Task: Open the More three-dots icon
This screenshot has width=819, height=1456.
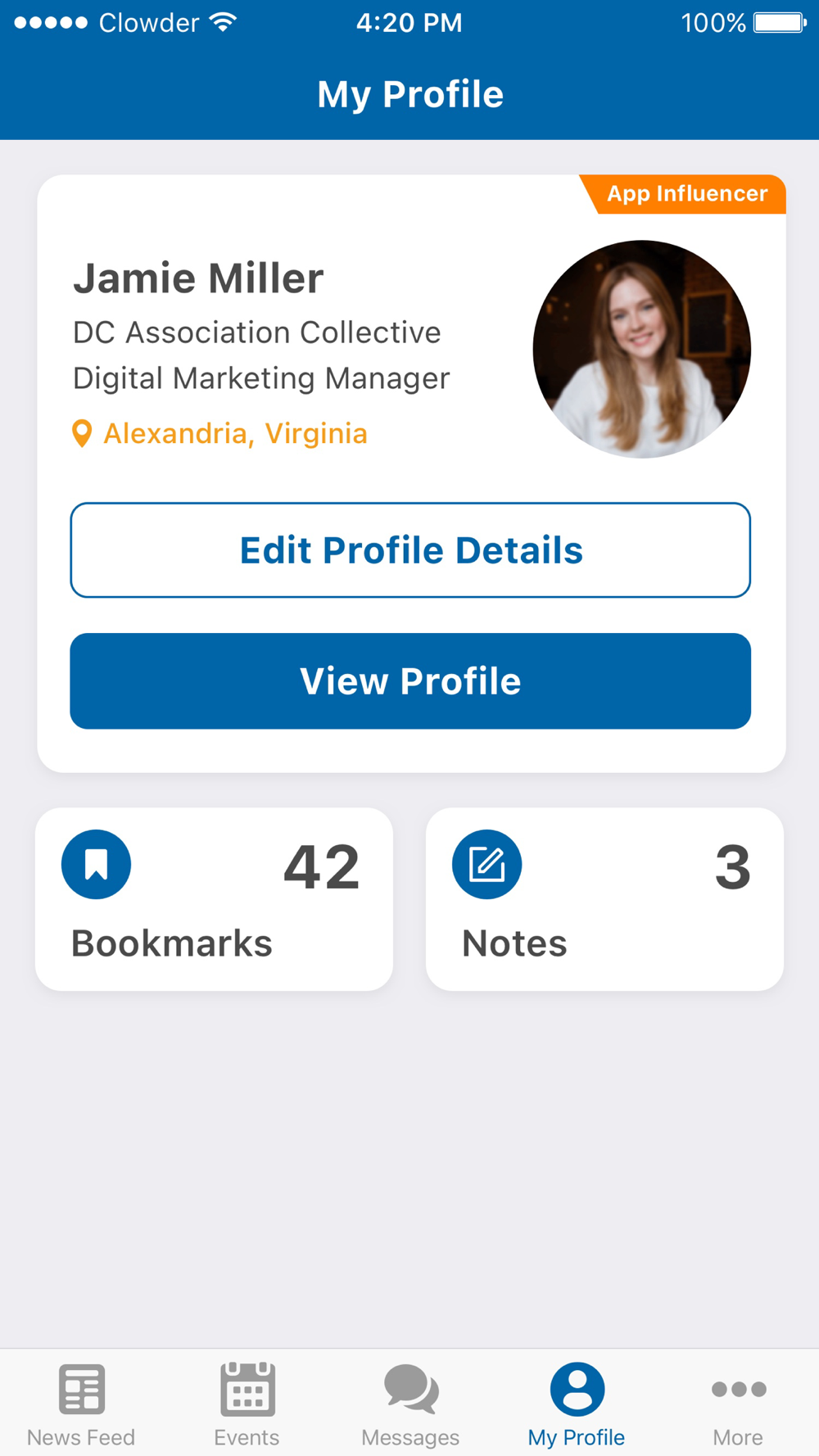Action: [739, 1389]
